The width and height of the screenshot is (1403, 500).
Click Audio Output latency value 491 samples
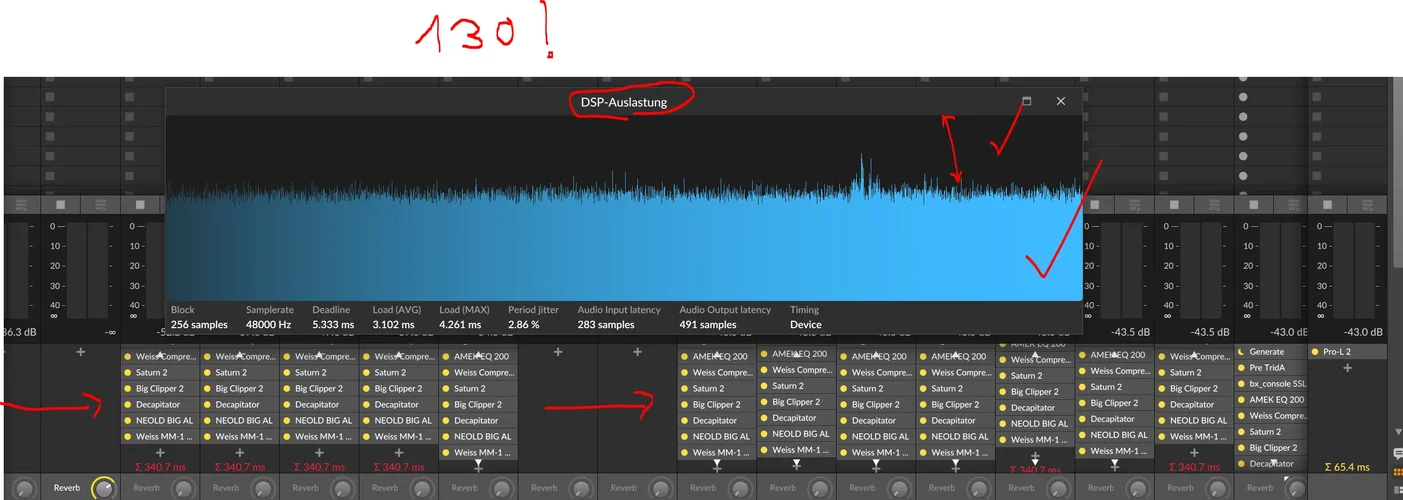point(708,324)
